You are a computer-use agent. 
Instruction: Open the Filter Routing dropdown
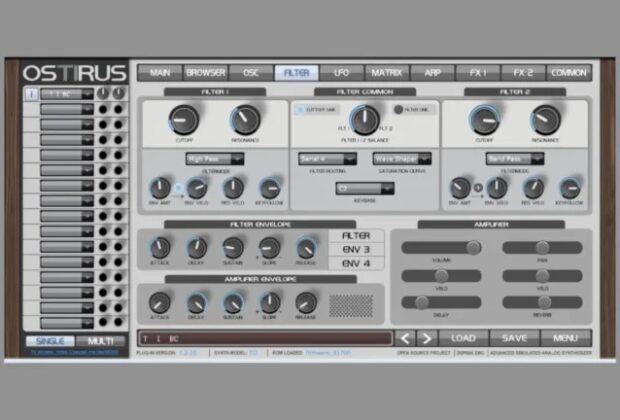coord(327,159)
